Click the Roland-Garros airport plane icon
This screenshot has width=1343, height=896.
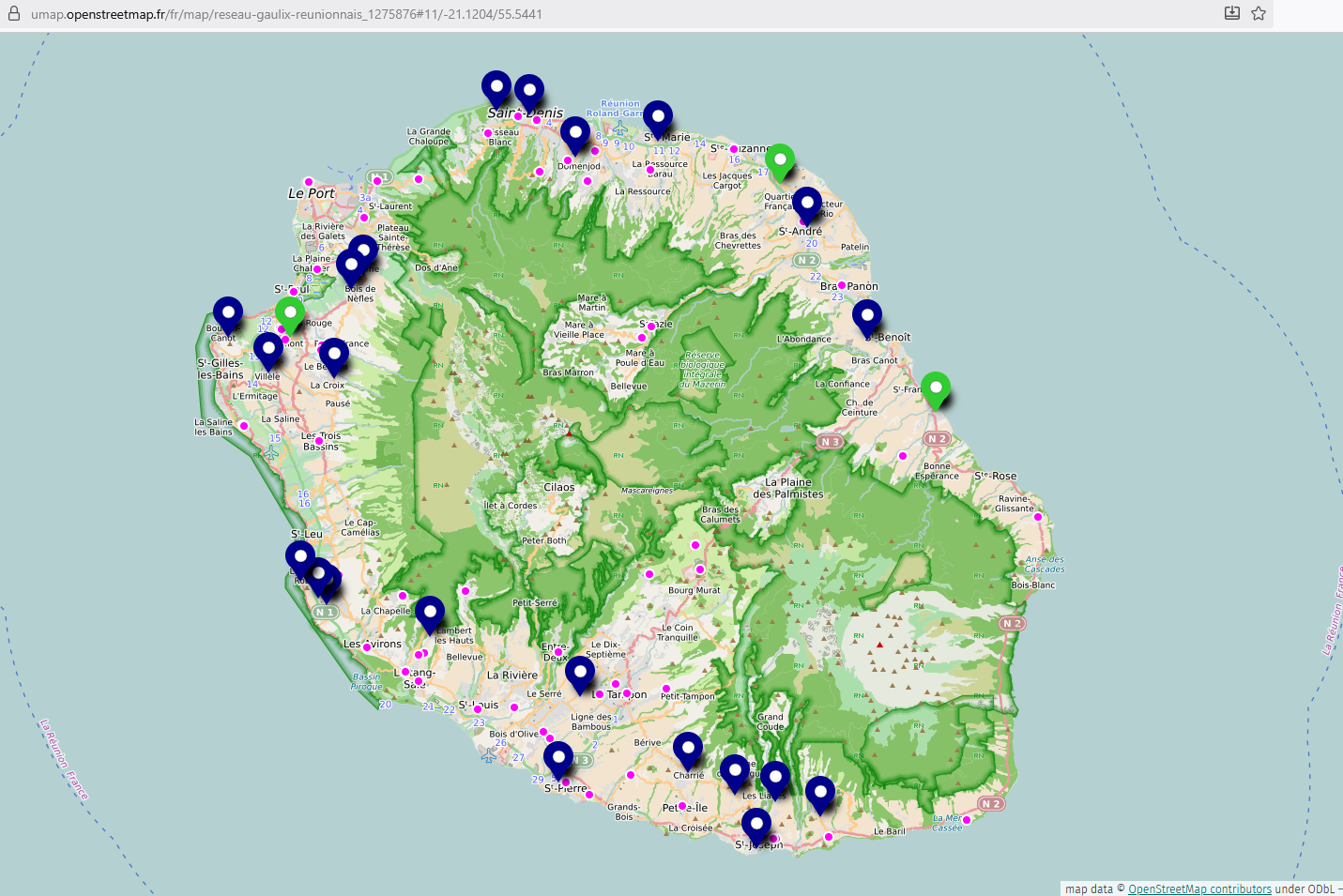[x=619, y=126]
